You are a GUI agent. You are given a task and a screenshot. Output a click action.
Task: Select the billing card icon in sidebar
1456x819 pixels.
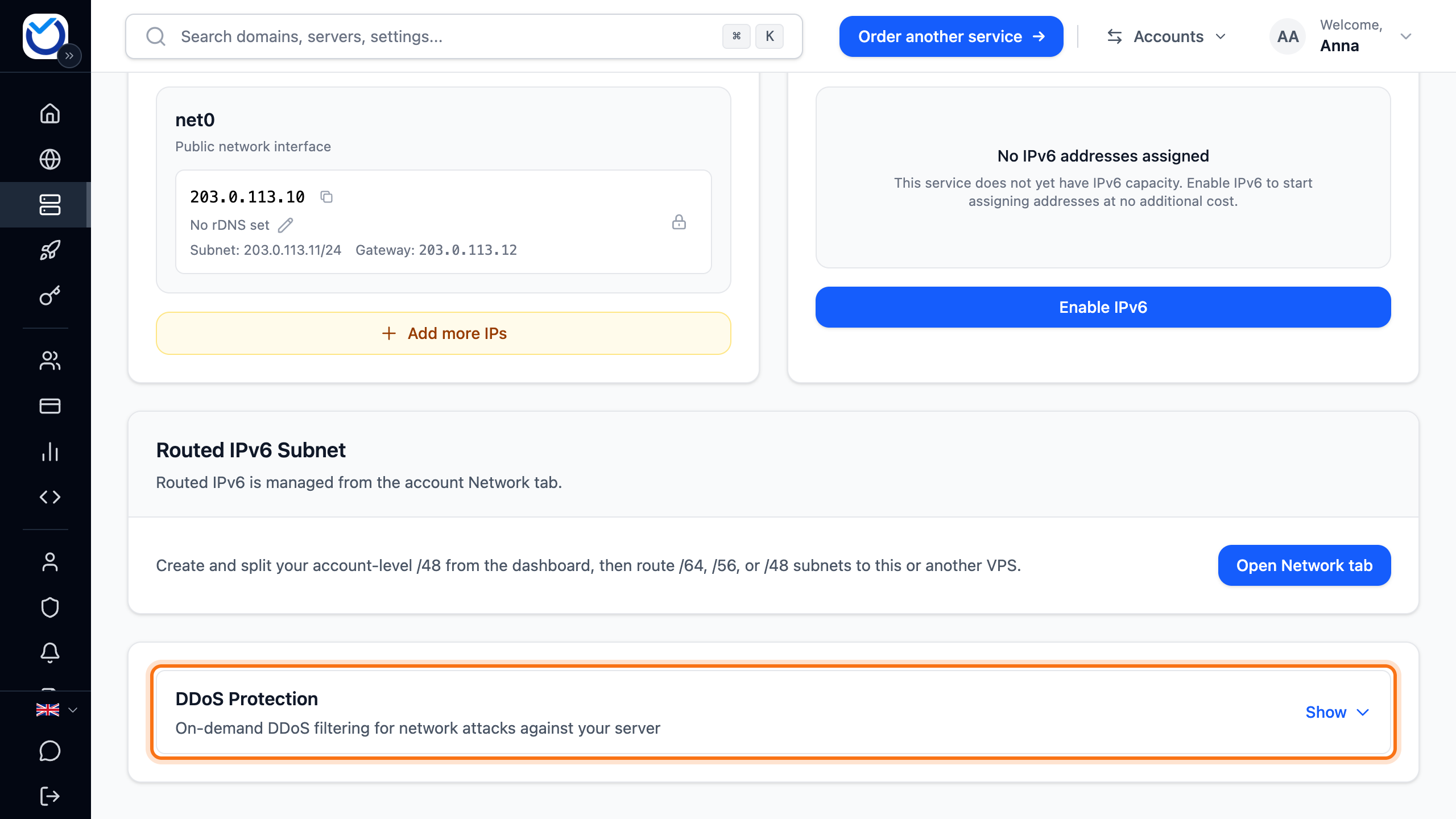point(50,406)
